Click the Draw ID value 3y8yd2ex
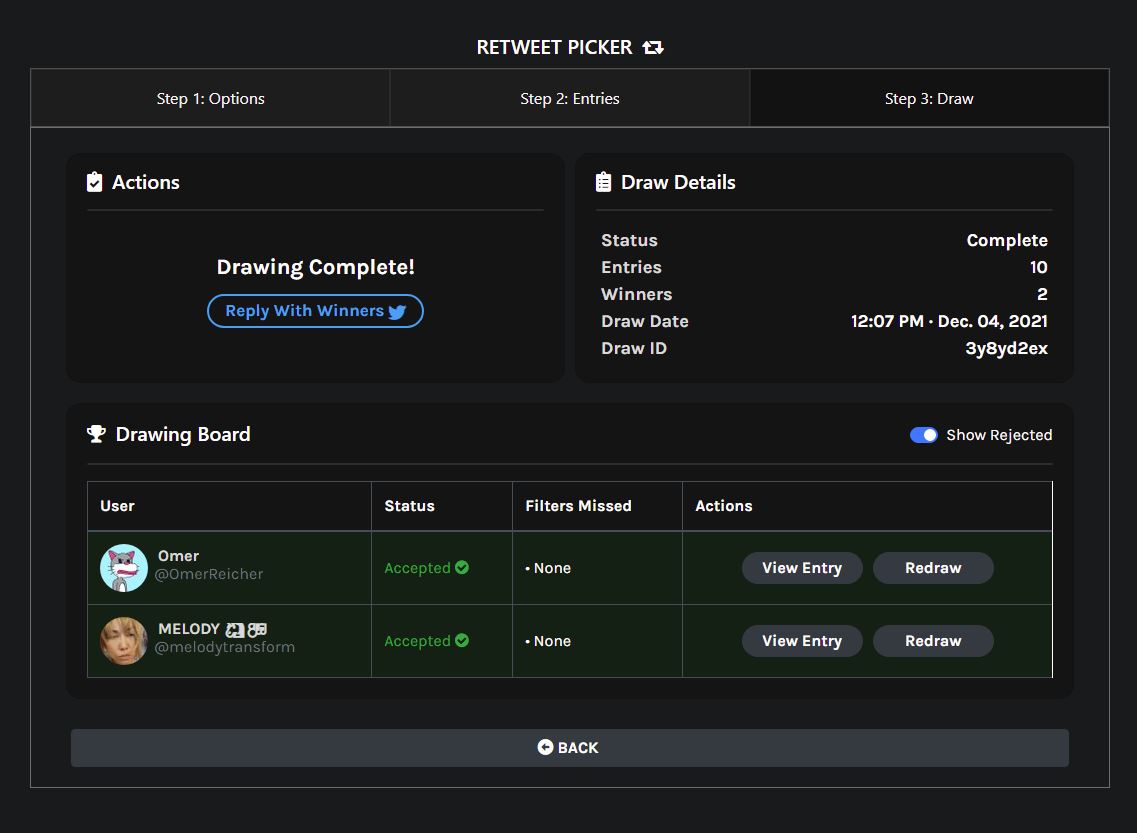This screenshot has width=1137, height=833. 1006,349
